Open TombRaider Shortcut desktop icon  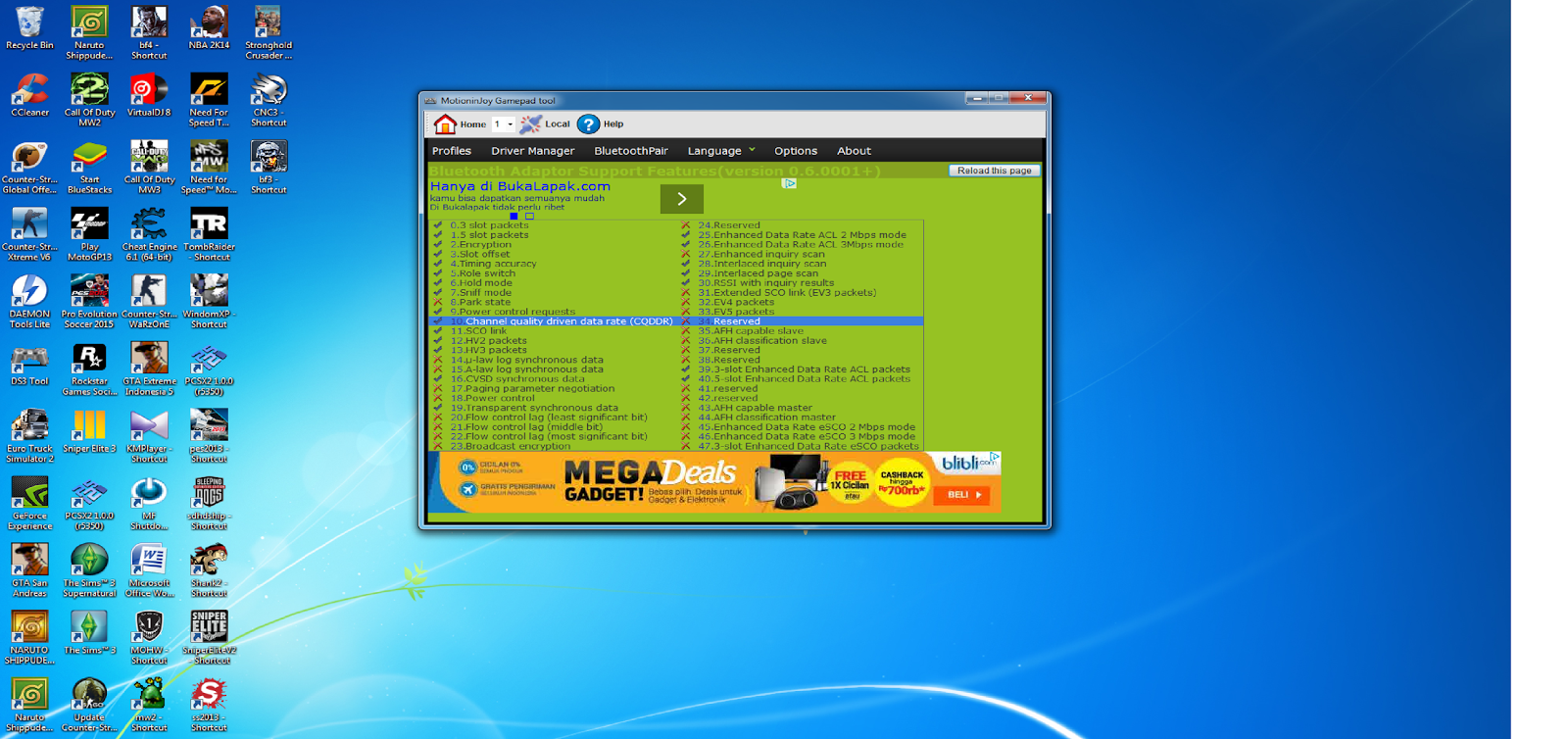(209, 235)
